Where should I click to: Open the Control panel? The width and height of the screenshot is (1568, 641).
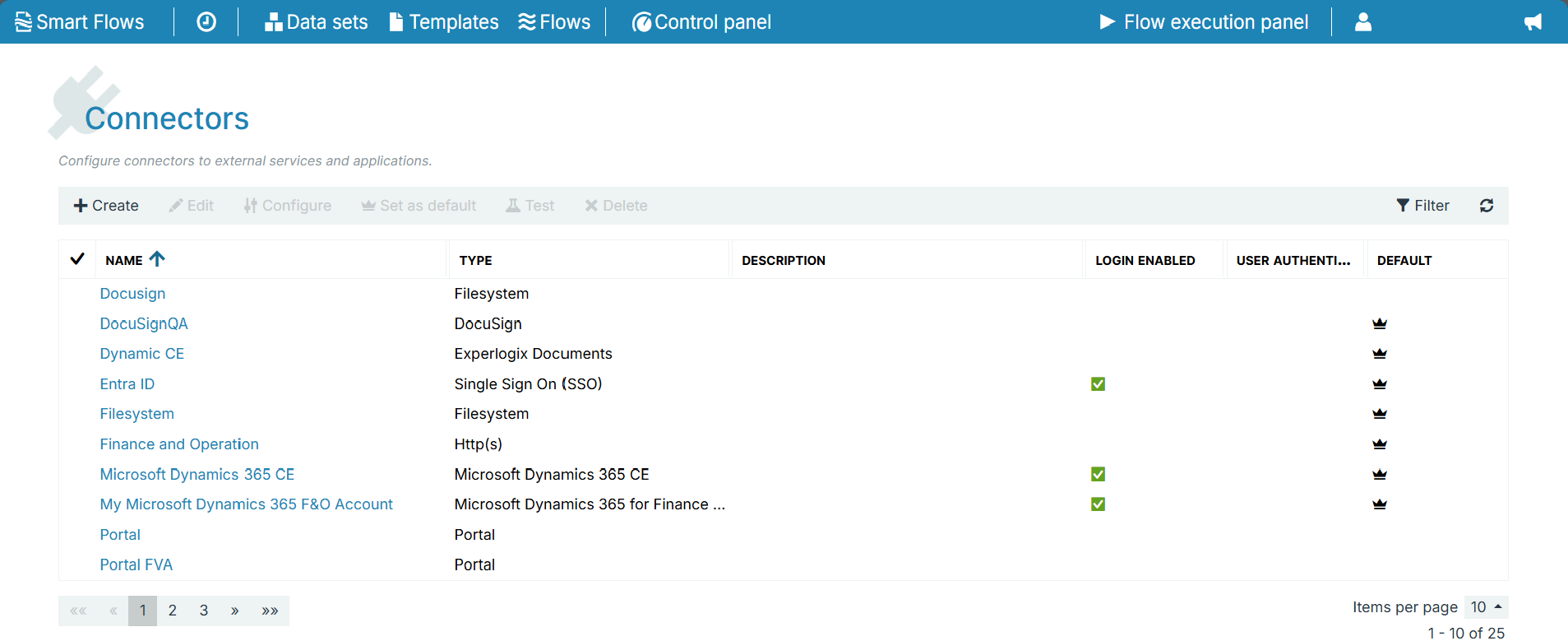tap(701, 22)
